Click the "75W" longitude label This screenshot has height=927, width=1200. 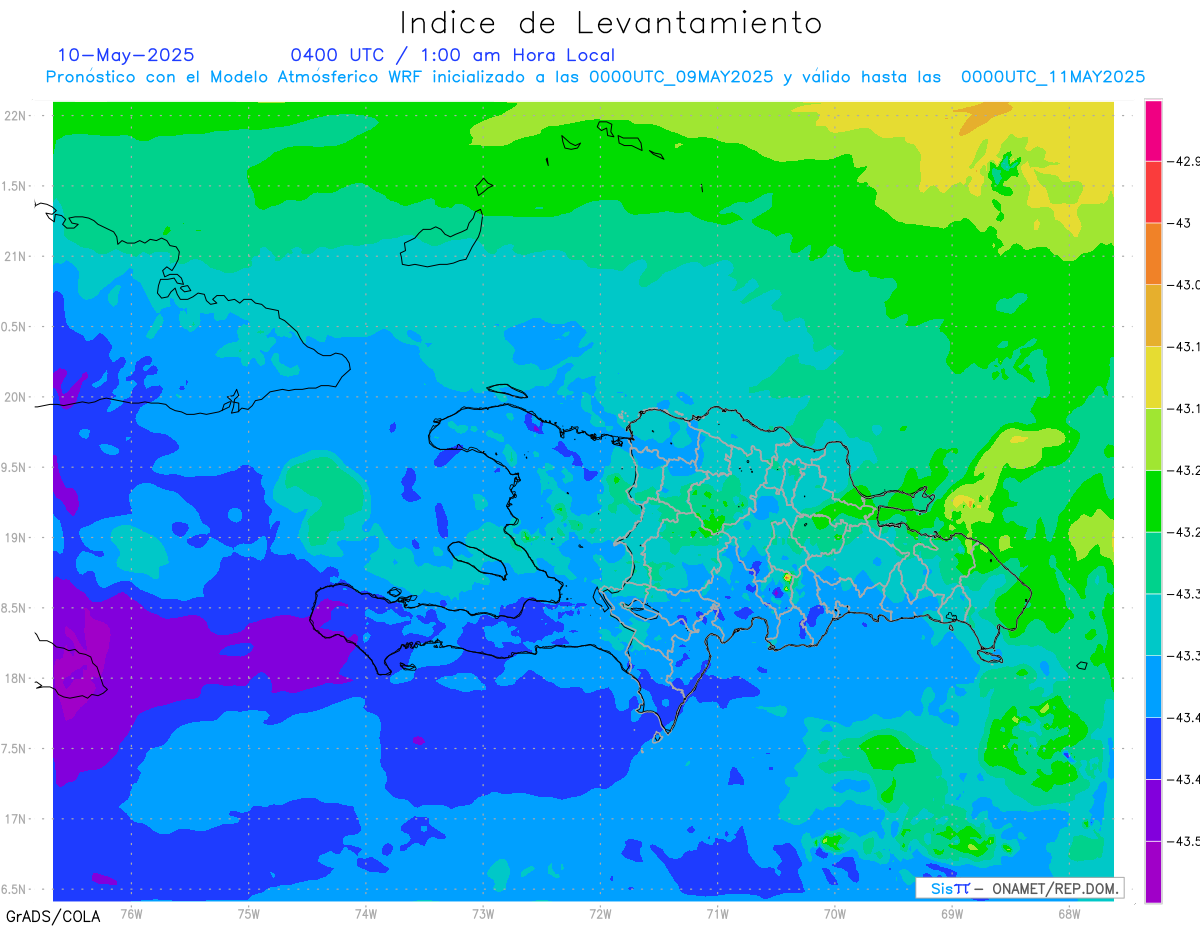tap(249, 914)
